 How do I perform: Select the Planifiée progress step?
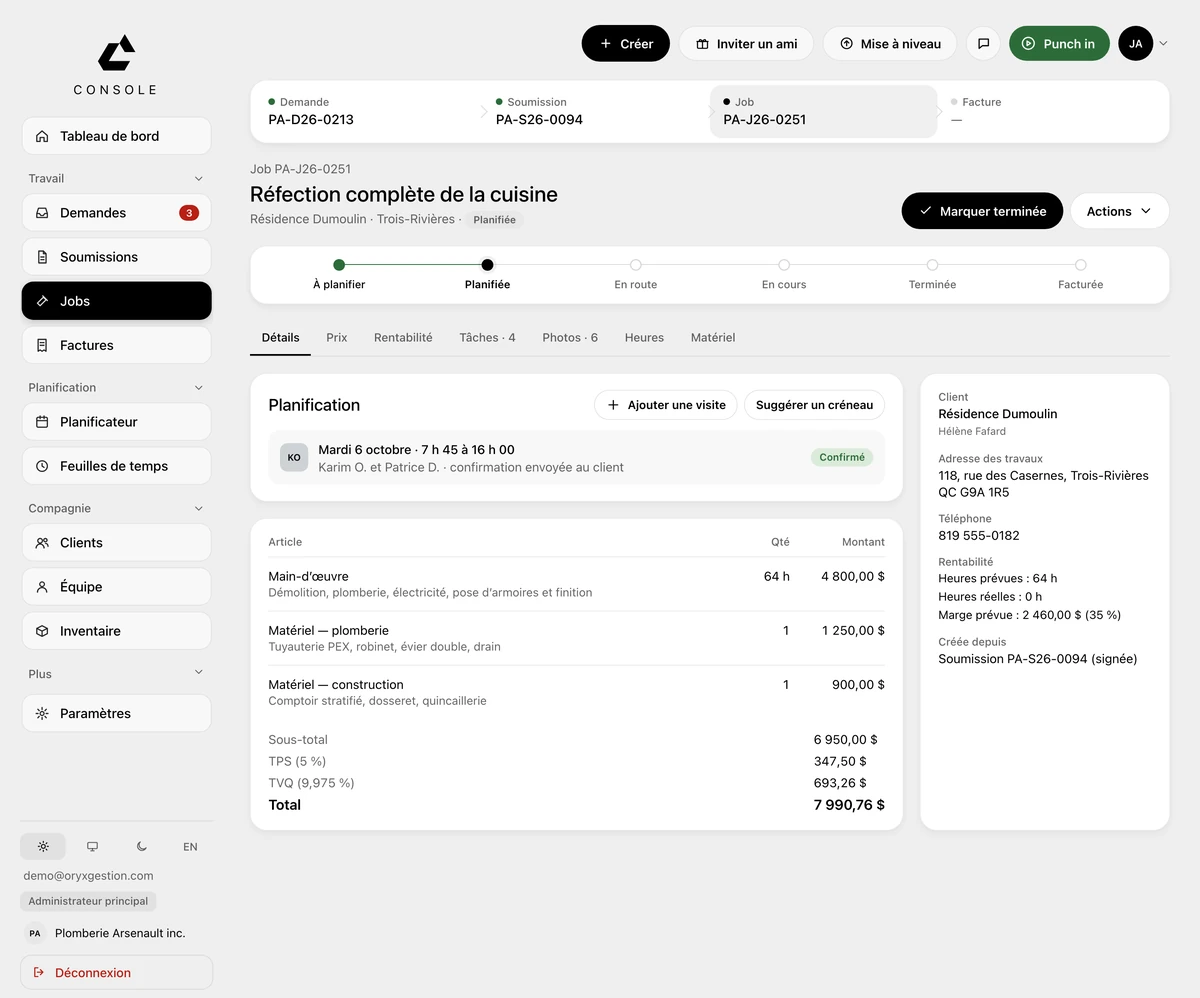[487, 274]
